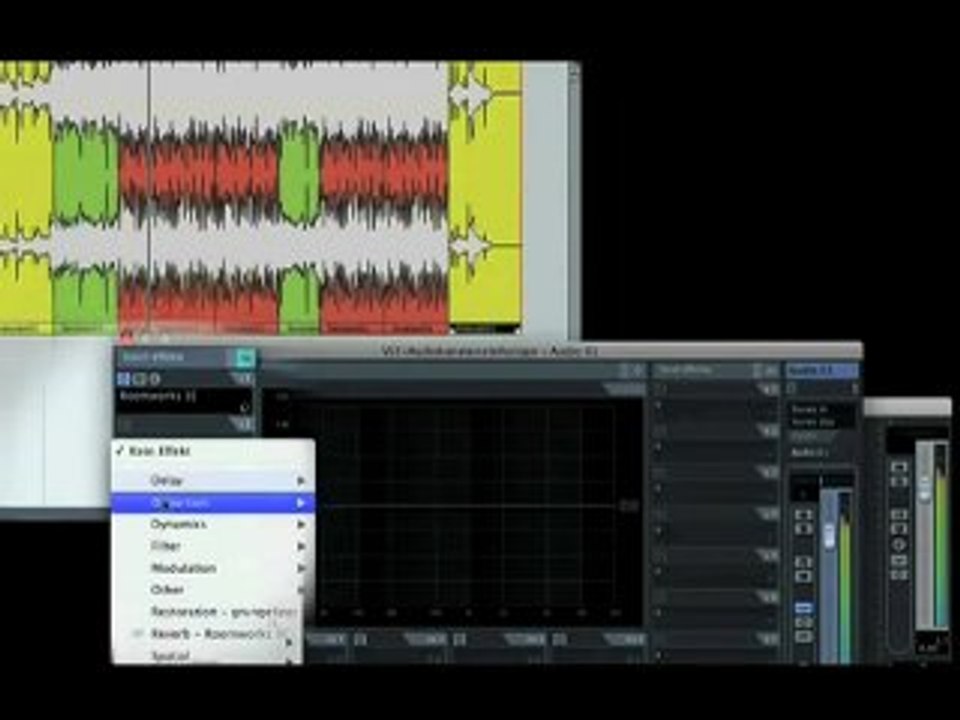Click the Send effects panel header
The image size is (960, 720).
pos(715,370)
